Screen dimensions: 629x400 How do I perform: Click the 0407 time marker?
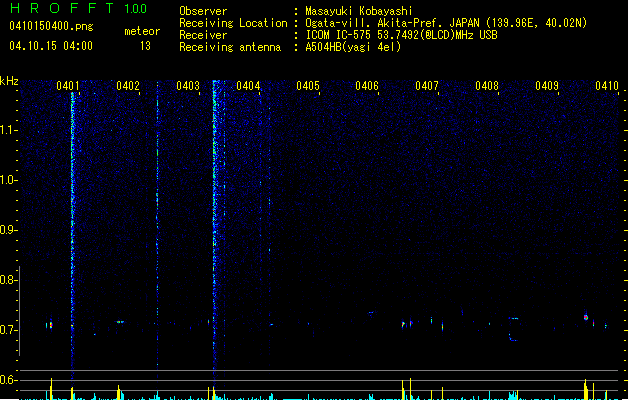click(x=427, y=86)
